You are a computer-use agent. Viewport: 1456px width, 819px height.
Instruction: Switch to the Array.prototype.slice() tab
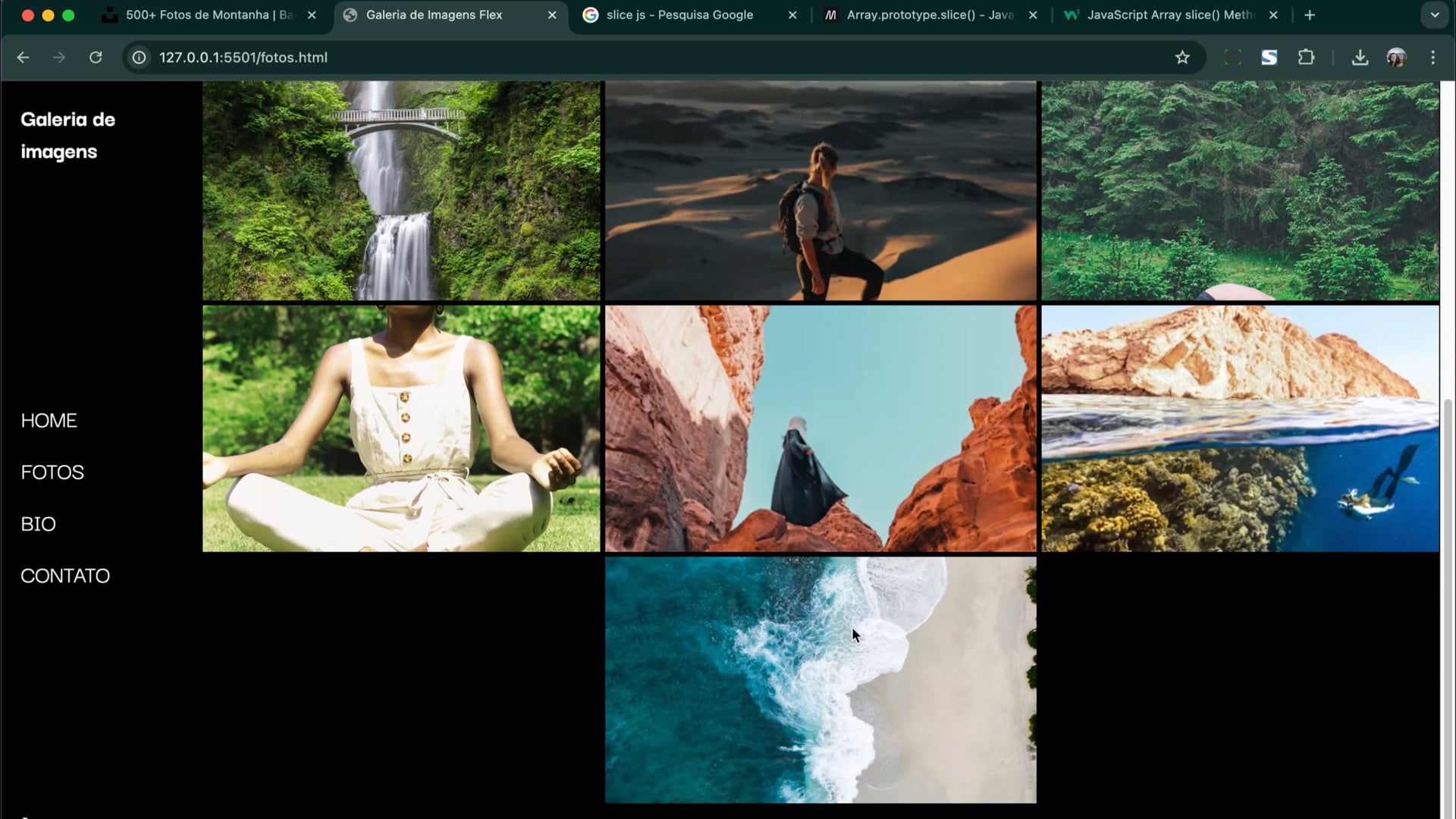pos(929,15)
